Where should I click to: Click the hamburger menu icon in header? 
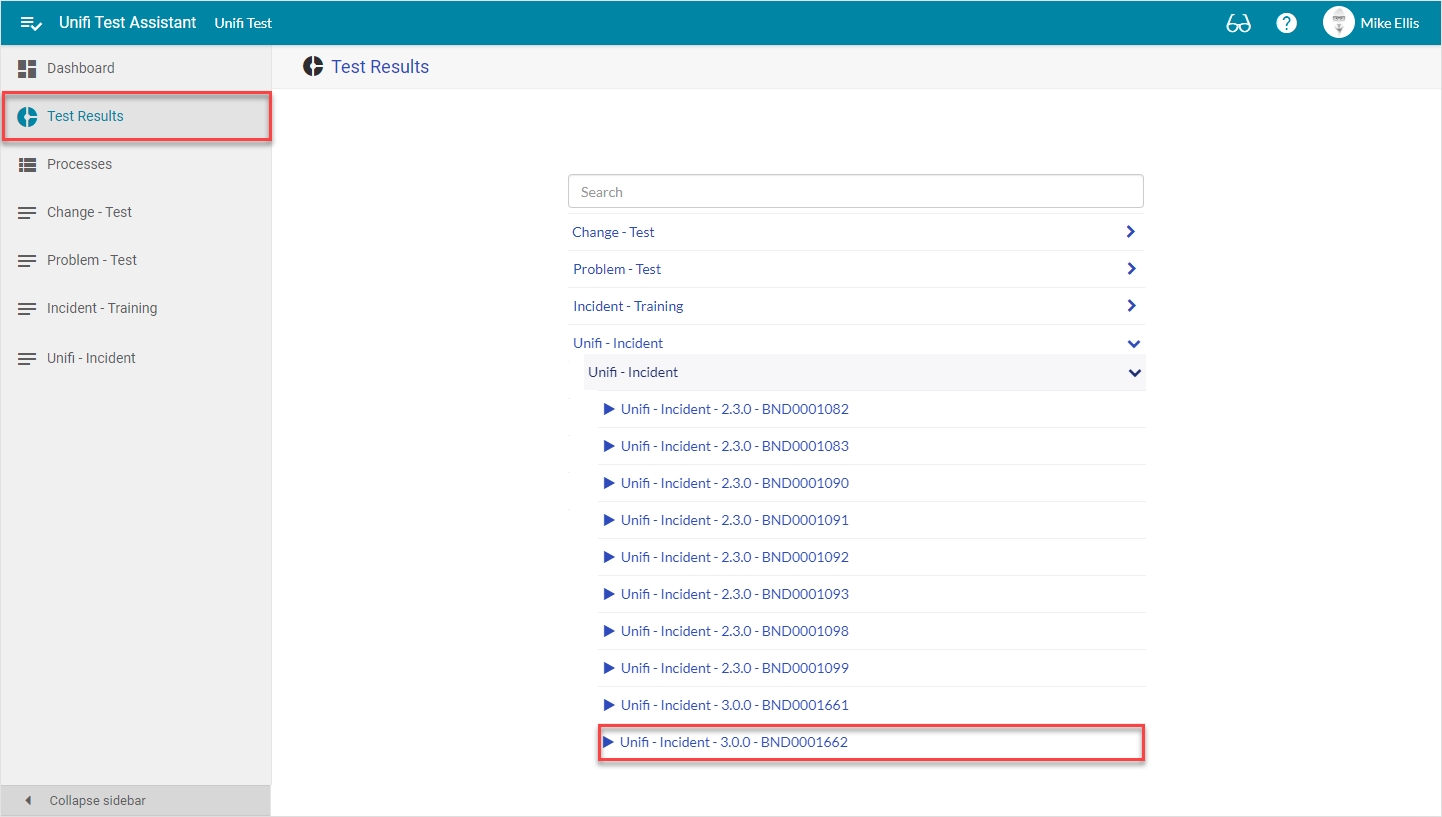[31, 23]
